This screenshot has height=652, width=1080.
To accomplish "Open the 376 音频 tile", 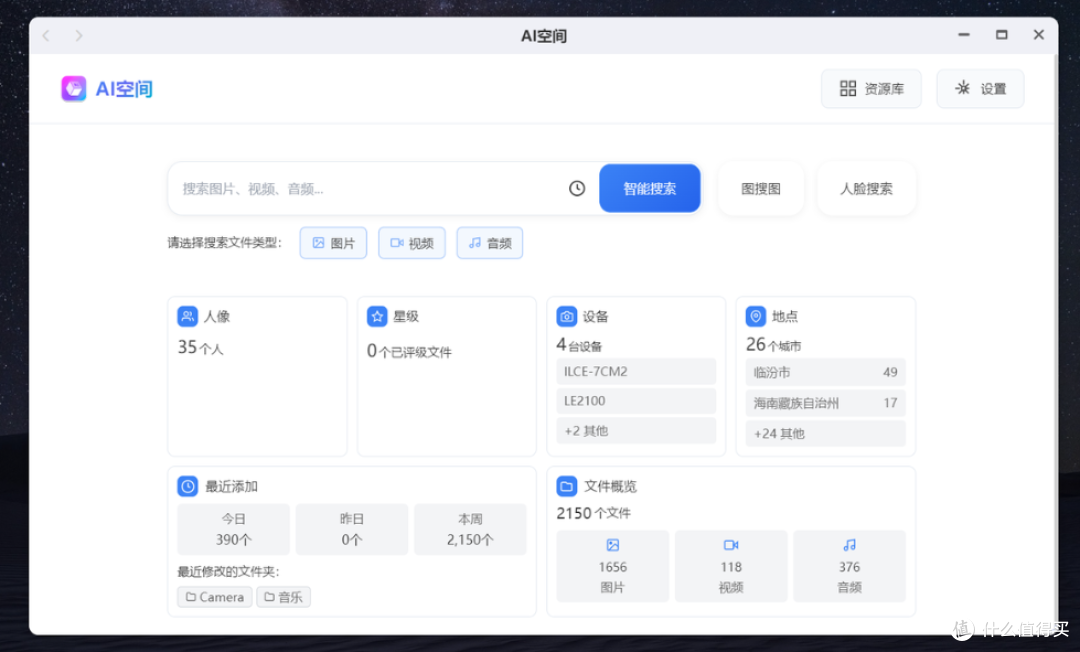I will coord(849,566).
